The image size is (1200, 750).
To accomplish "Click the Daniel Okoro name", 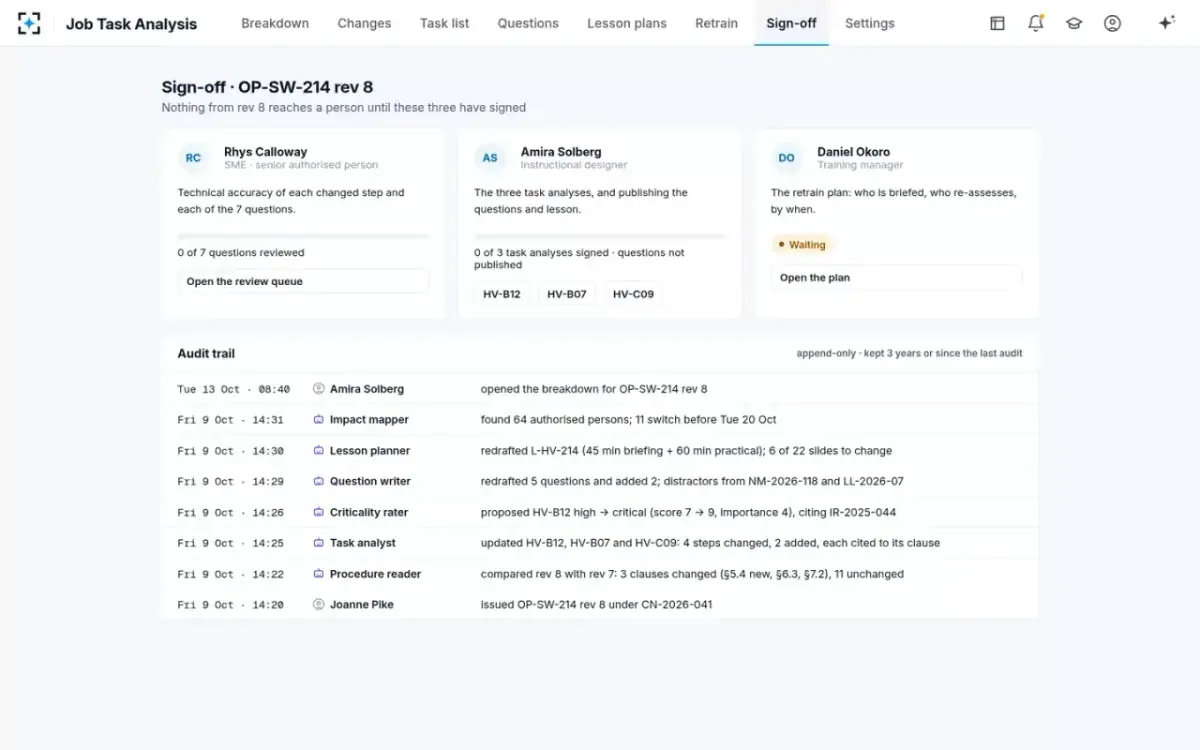I will tap(853, 152).
